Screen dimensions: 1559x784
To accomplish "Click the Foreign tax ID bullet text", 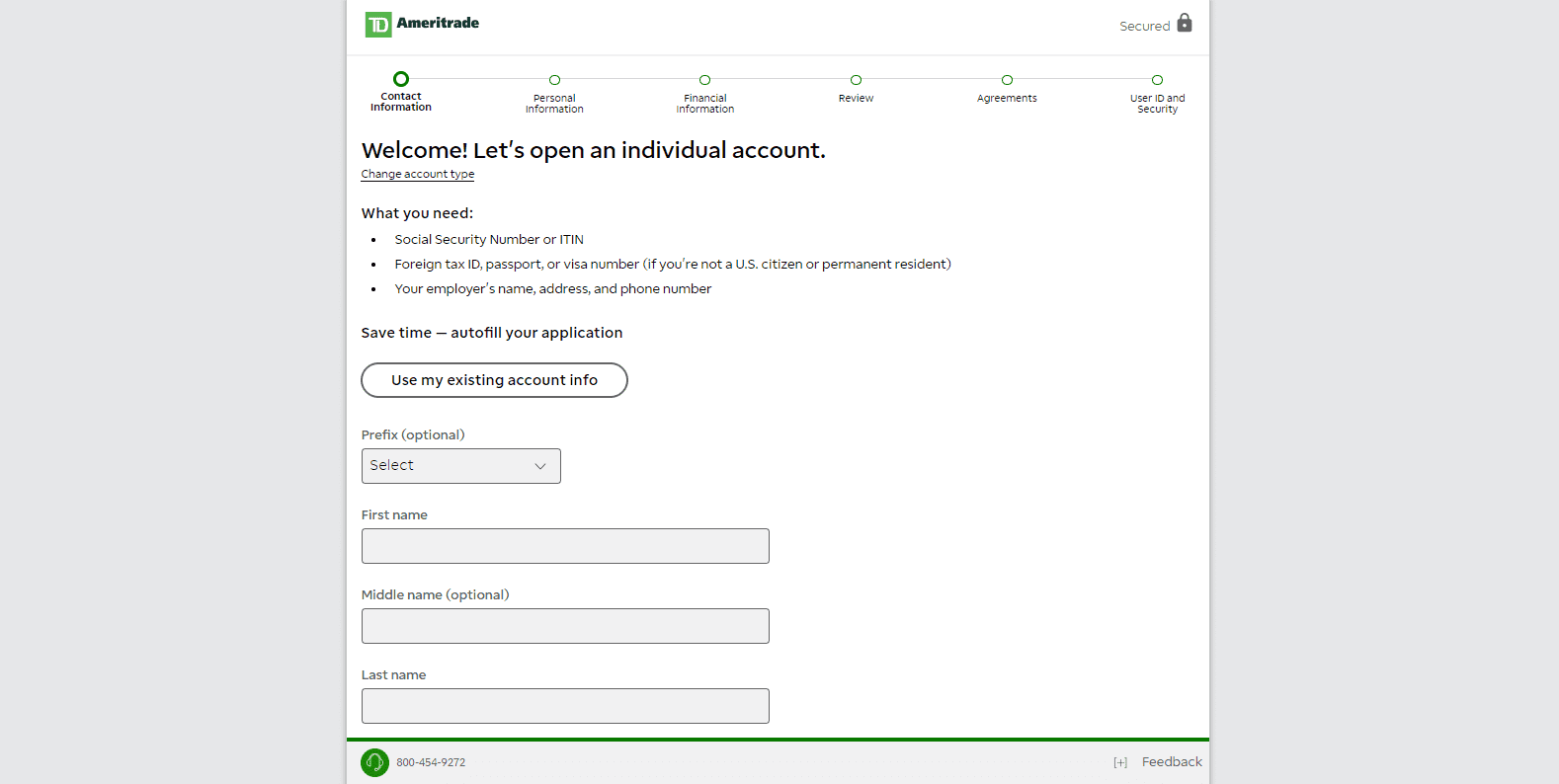I will tap(673, 265).
